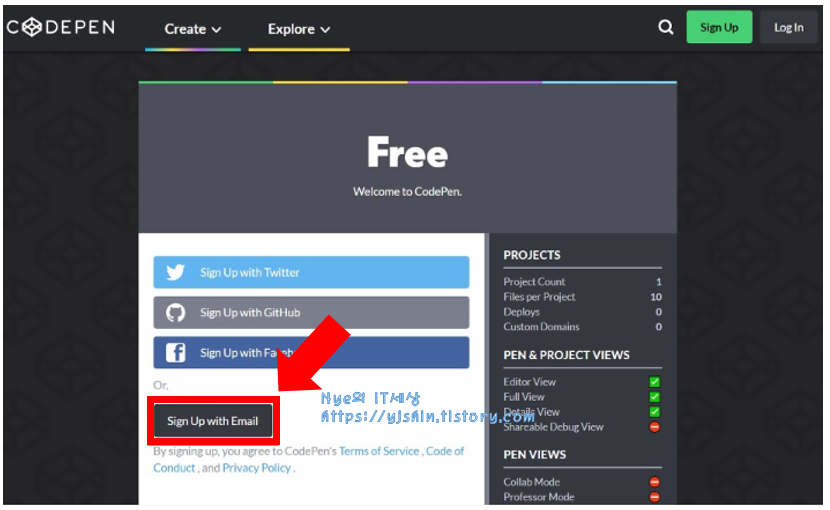Click the Collab Mode label

pyautogui.click(x=531, y=482)
